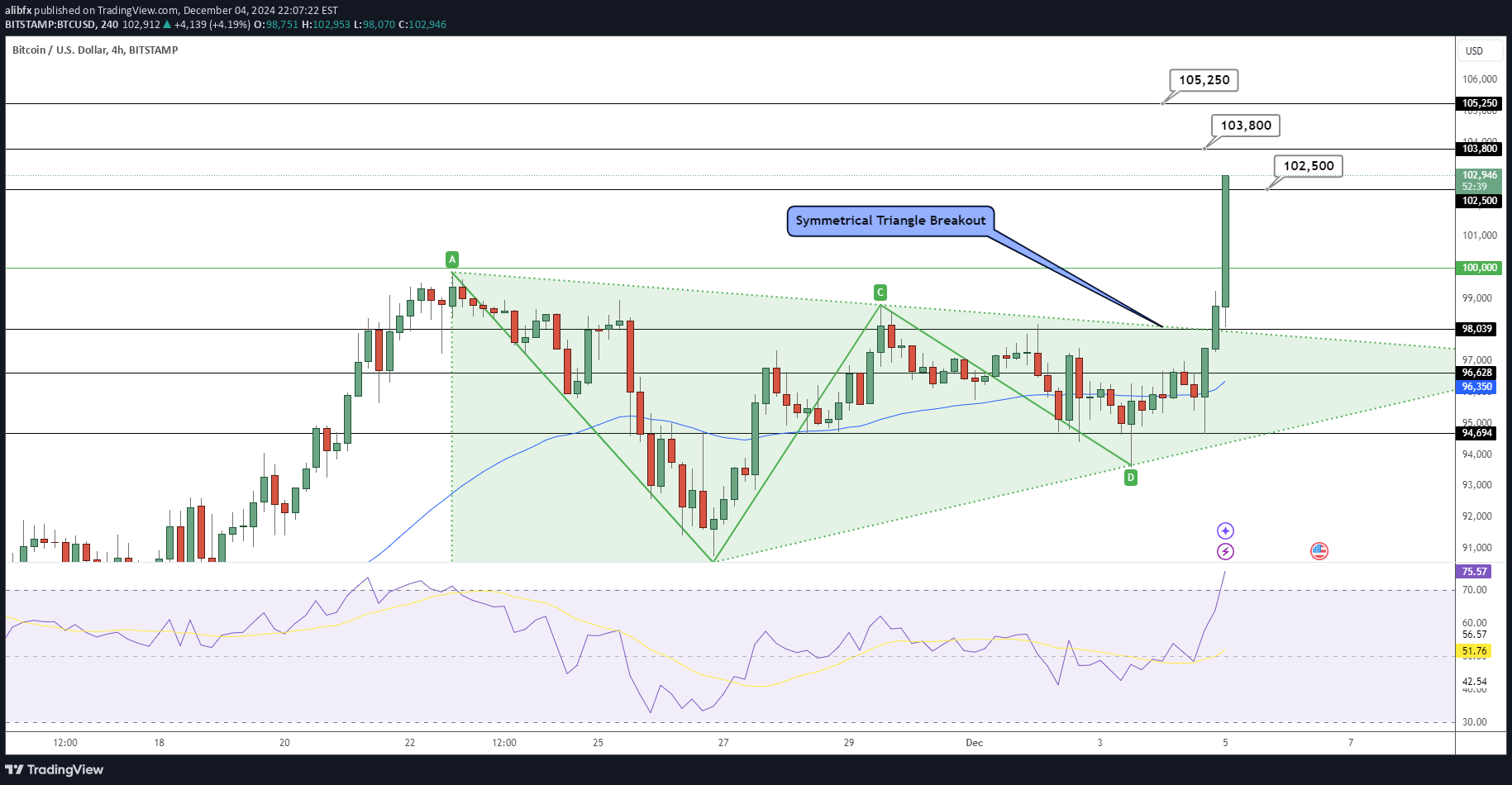Click the 94,694 price level tag
Image resolution: width=1512 pixels, height=785 pixels.
point(1476,433)
